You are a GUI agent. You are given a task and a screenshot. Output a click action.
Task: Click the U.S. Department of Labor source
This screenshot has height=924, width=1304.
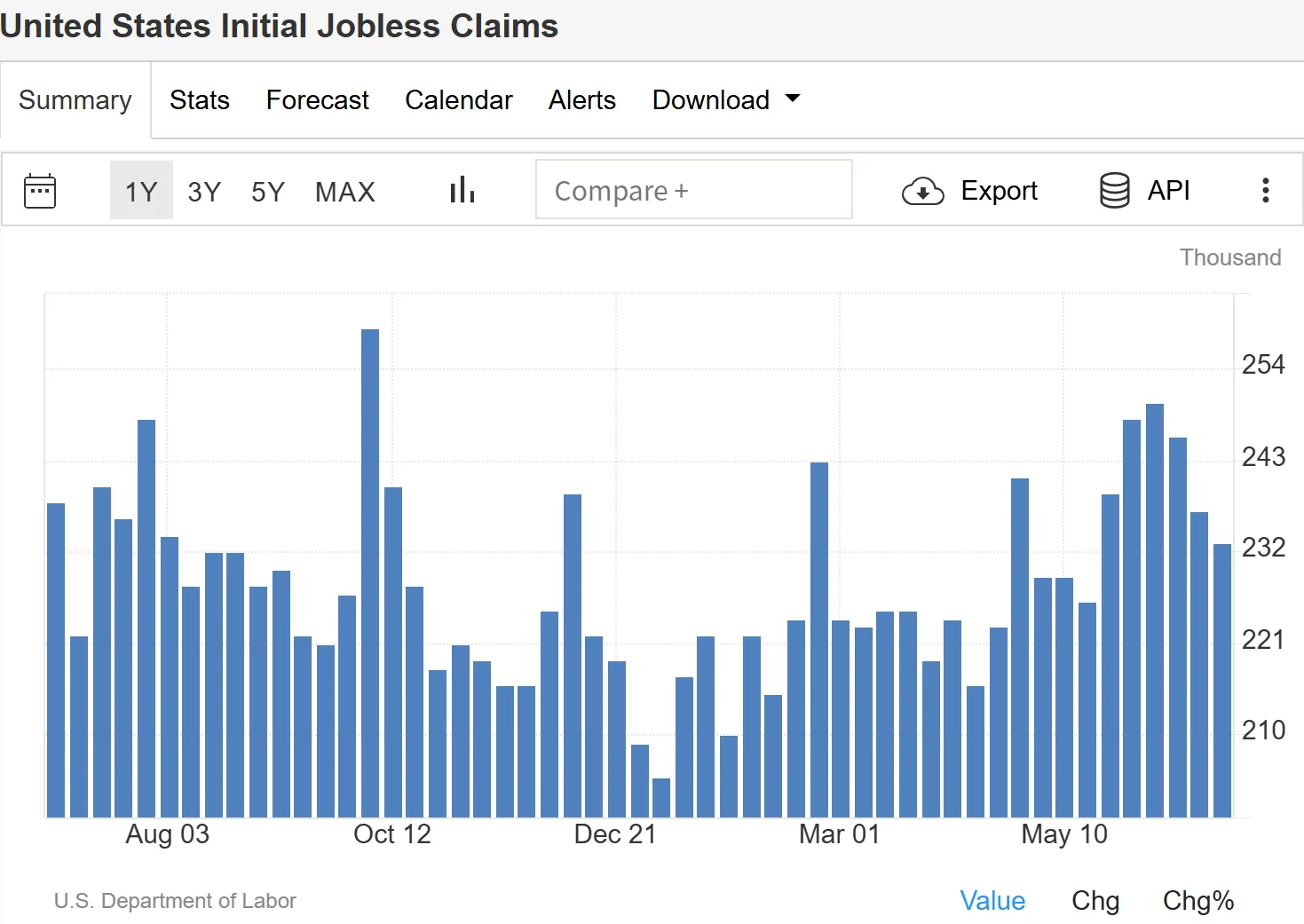point(175,901)
